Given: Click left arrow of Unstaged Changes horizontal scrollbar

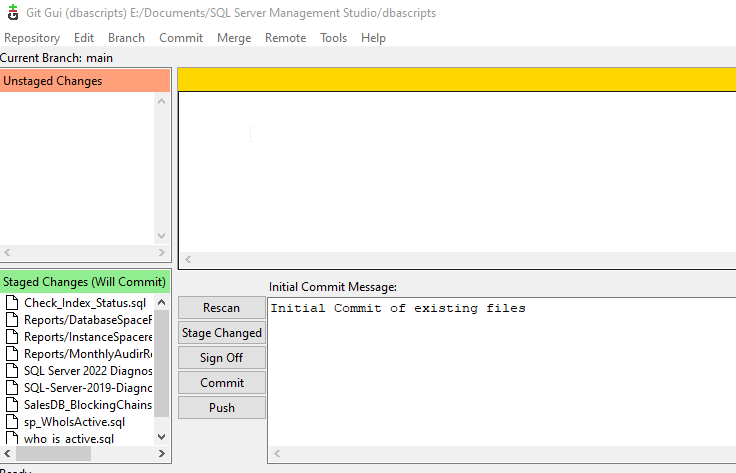Looking at the screenshot, I should pos(7,252).
